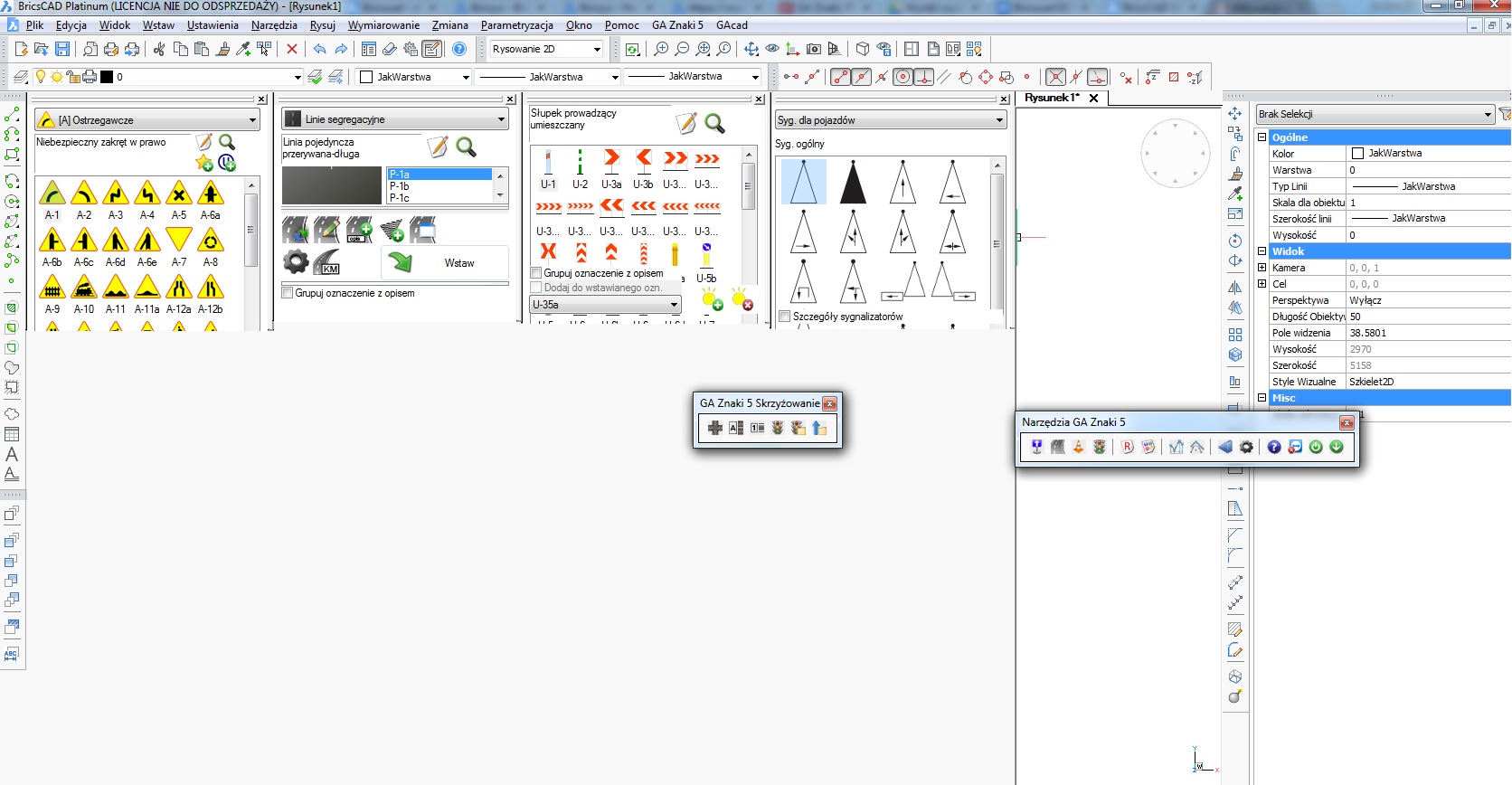Click the traffic light icon in Skrzyżowanie toolbar
This screenshot has height=785, width=1512.
[778, 428]
